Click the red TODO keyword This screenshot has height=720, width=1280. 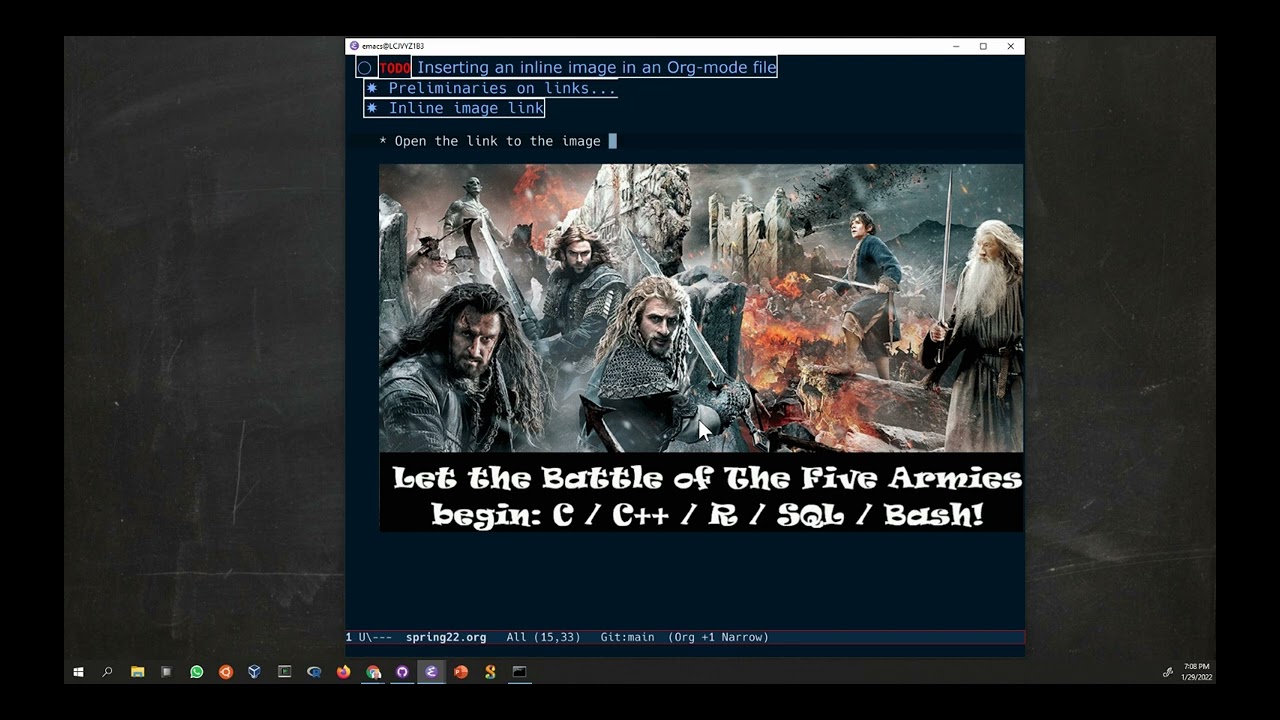tap(395, 68)
